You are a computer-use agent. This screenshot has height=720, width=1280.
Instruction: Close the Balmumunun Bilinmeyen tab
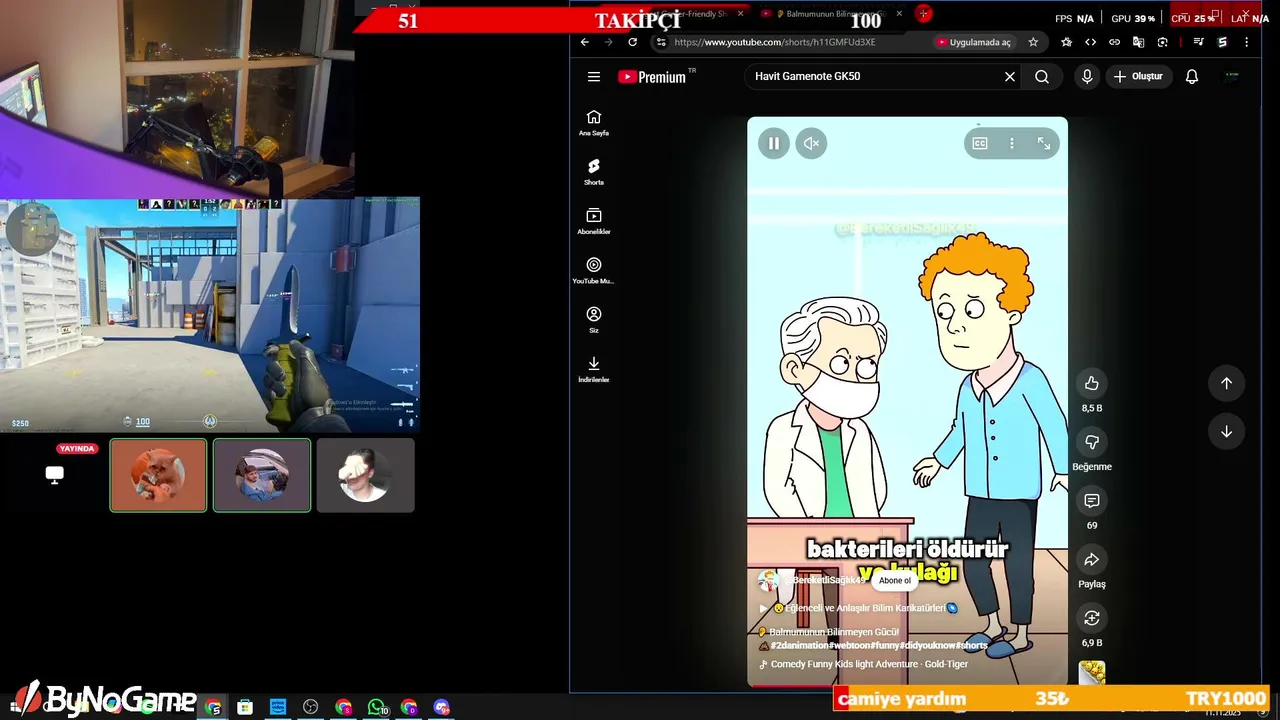click(900, 14)
